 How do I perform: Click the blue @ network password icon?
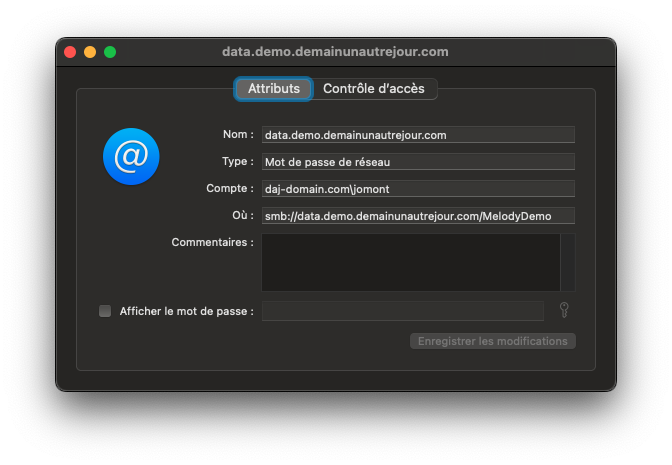[x=131, y=156]
